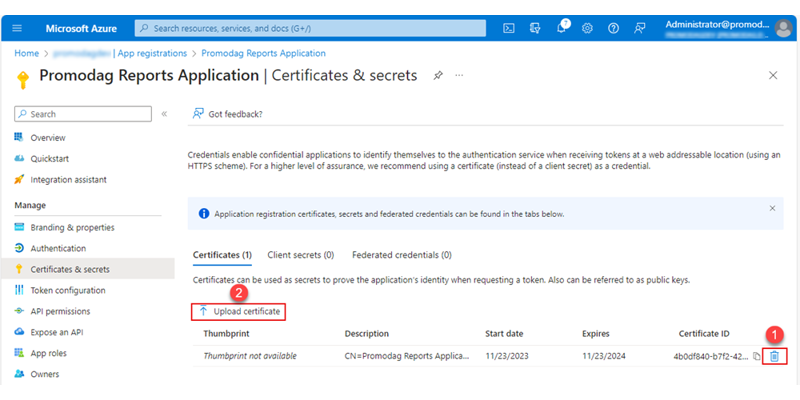
Task: Delete the certificate with the trash icon
Action: [x=774, y=356]
